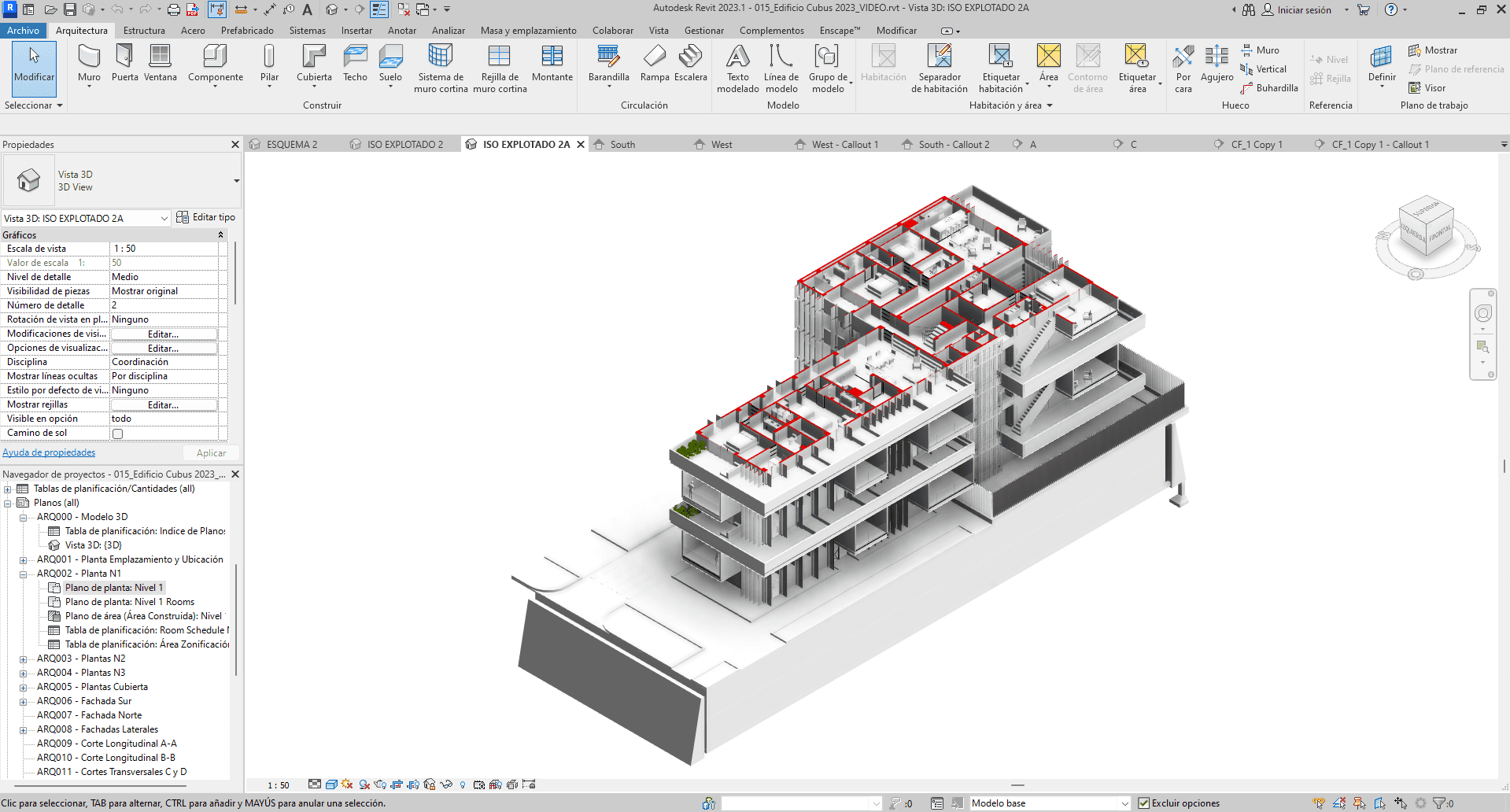This screenshot has width=1510, height=812.
Task: Open the Visor work plane viewer
Action: [1427, 88]
